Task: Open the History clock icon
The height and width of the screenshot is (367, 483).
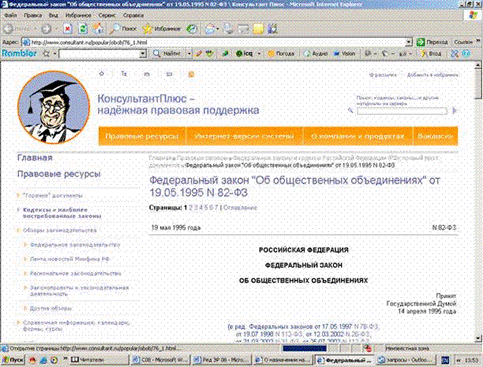Action: coord(192,29)
